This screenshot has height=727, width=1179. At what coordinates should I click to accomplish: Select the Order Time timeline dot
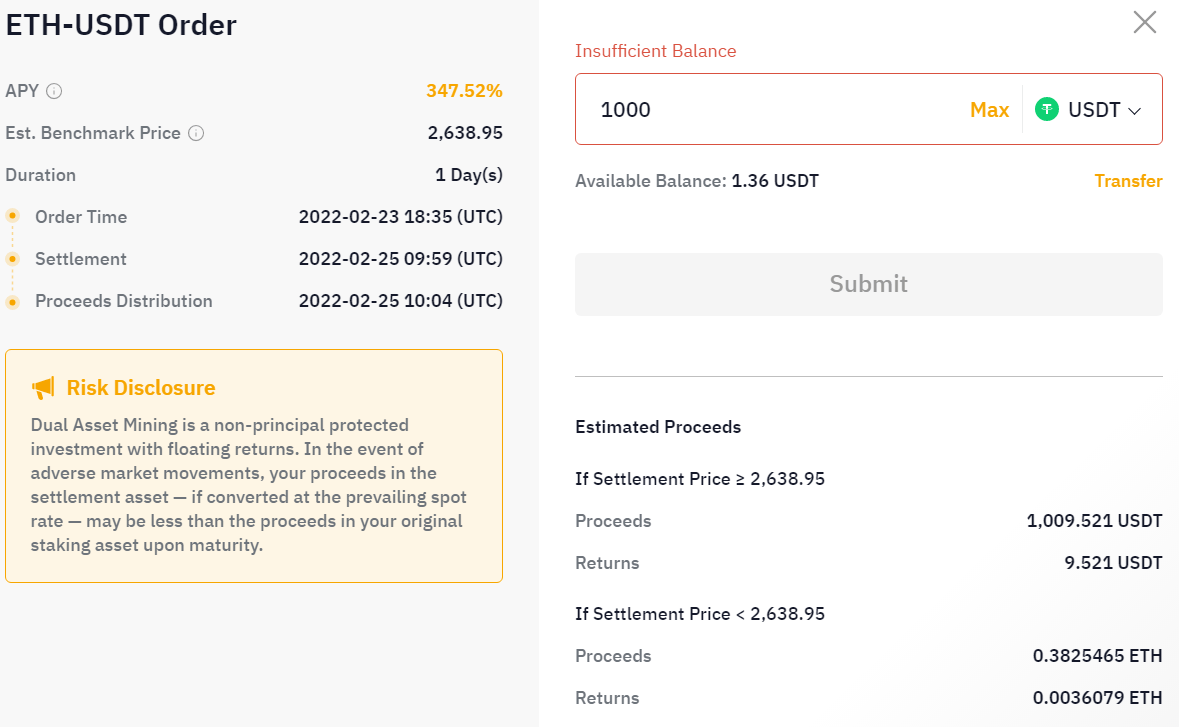coord(12,216)
